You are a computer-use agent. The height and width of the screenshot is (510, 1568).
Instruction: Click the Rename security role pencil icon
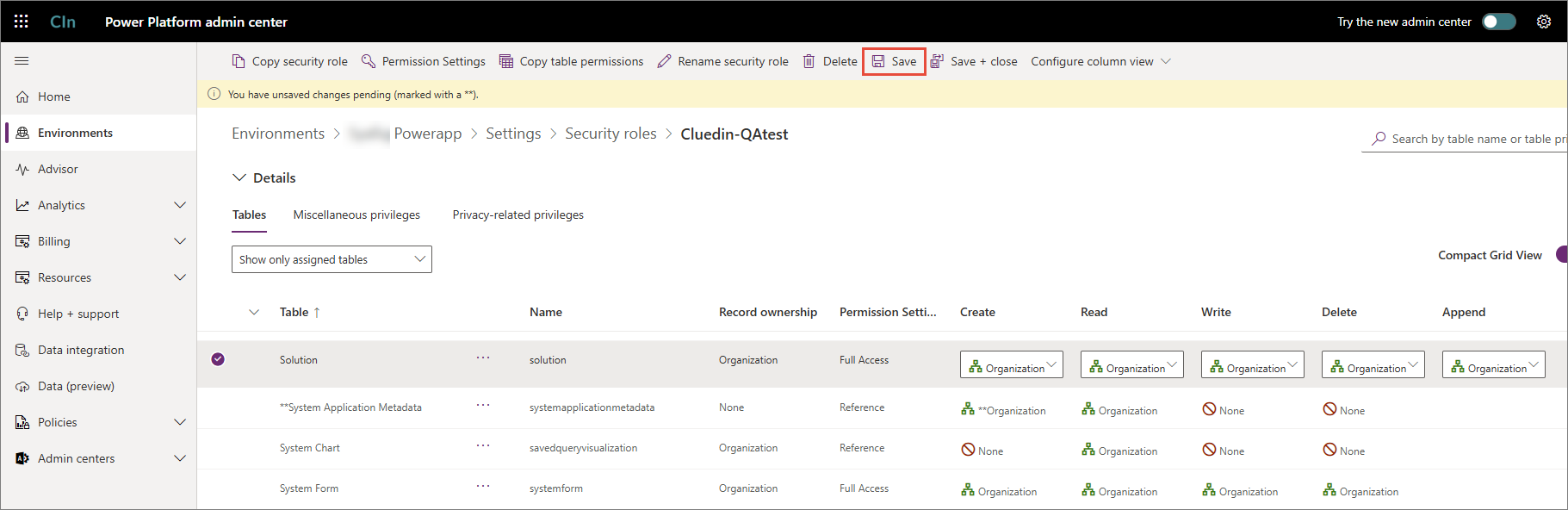click(x=664, y=61)
